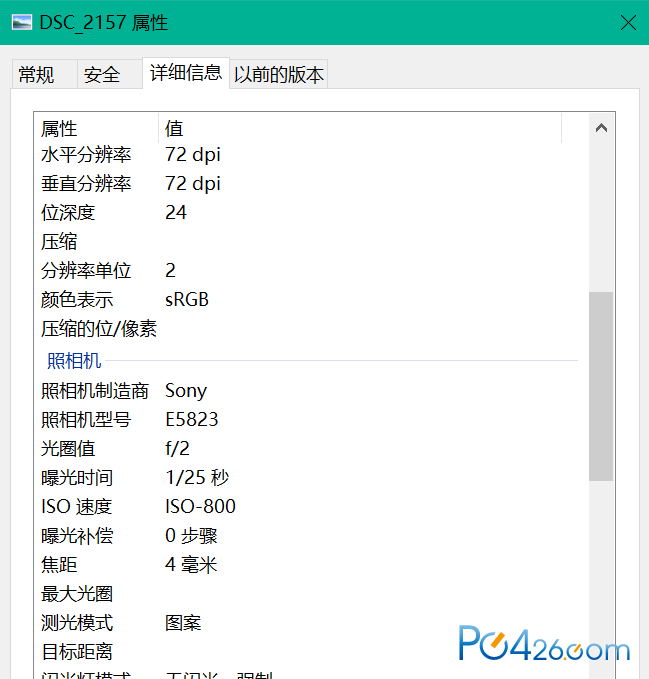
Task: Click the 4 毫米 focal length value
Action: 191,565
